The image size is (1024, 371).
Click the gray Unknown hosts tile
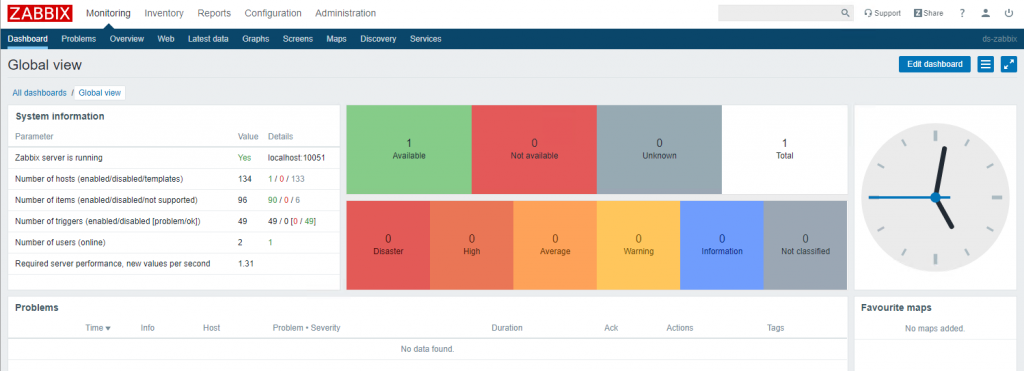(x=660, y=150)
